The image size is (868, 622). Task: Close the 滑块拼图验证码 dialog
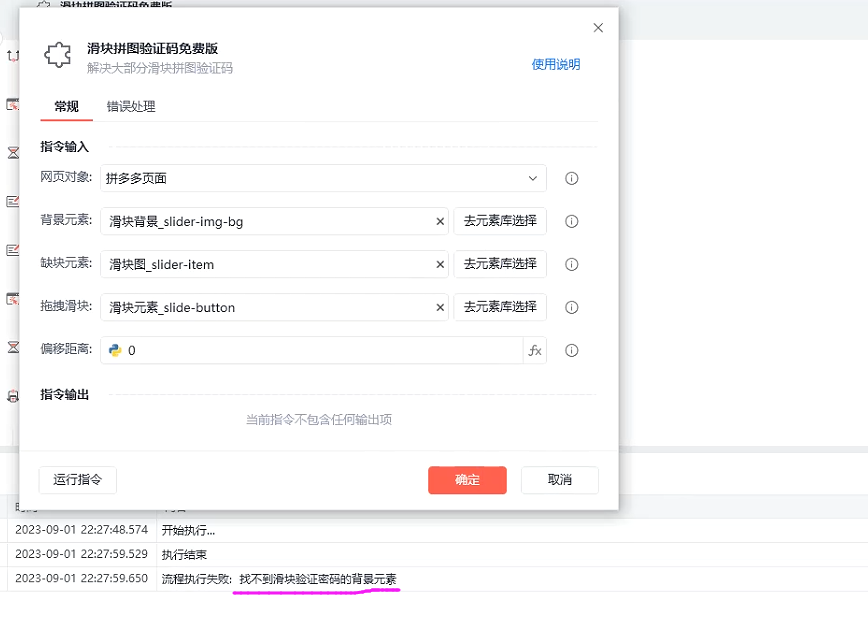(x=598, y=28)
